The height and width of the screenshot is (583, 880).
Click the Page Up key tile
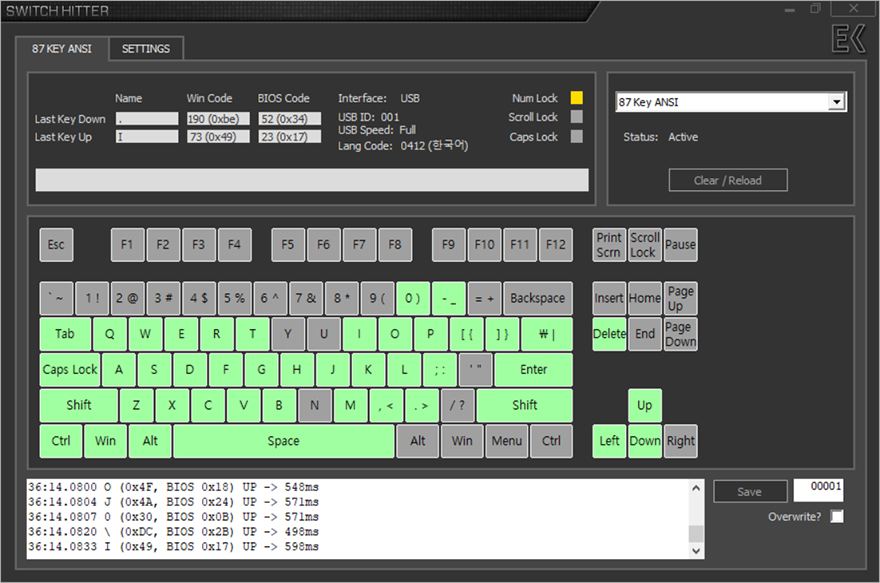pos(681,298)
